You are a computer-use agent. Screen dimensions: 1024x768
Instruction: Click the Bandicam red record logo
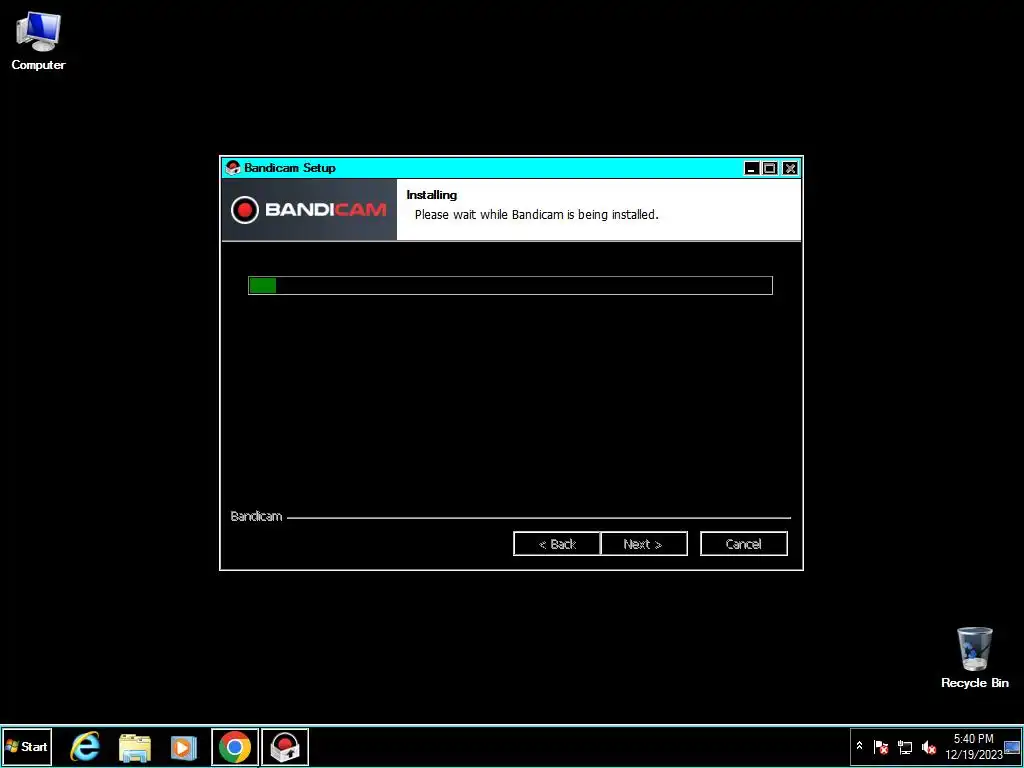coord(245,210)
